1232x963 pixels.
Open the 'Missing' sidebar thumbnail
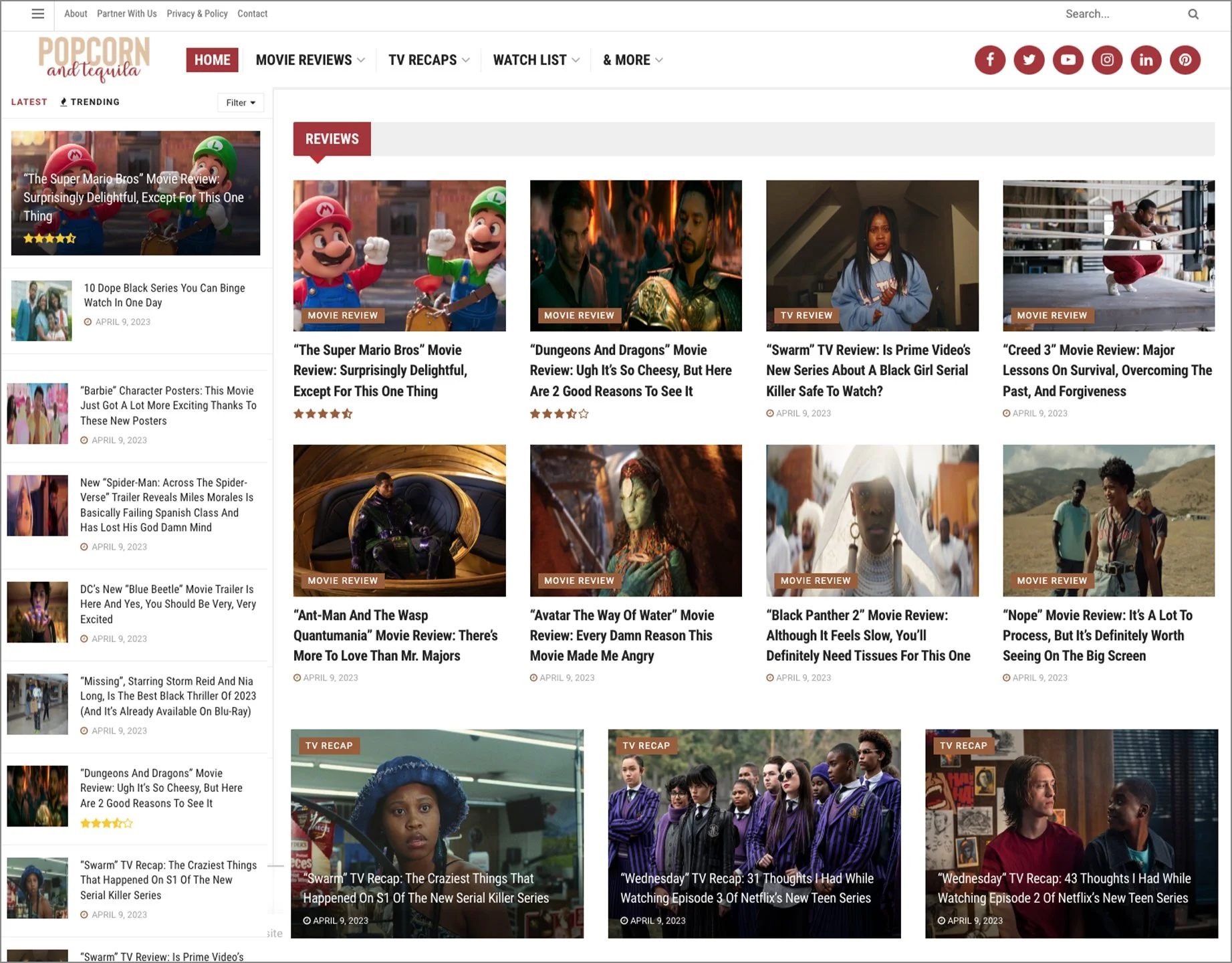pyautogui.click(x=37, y=704)
